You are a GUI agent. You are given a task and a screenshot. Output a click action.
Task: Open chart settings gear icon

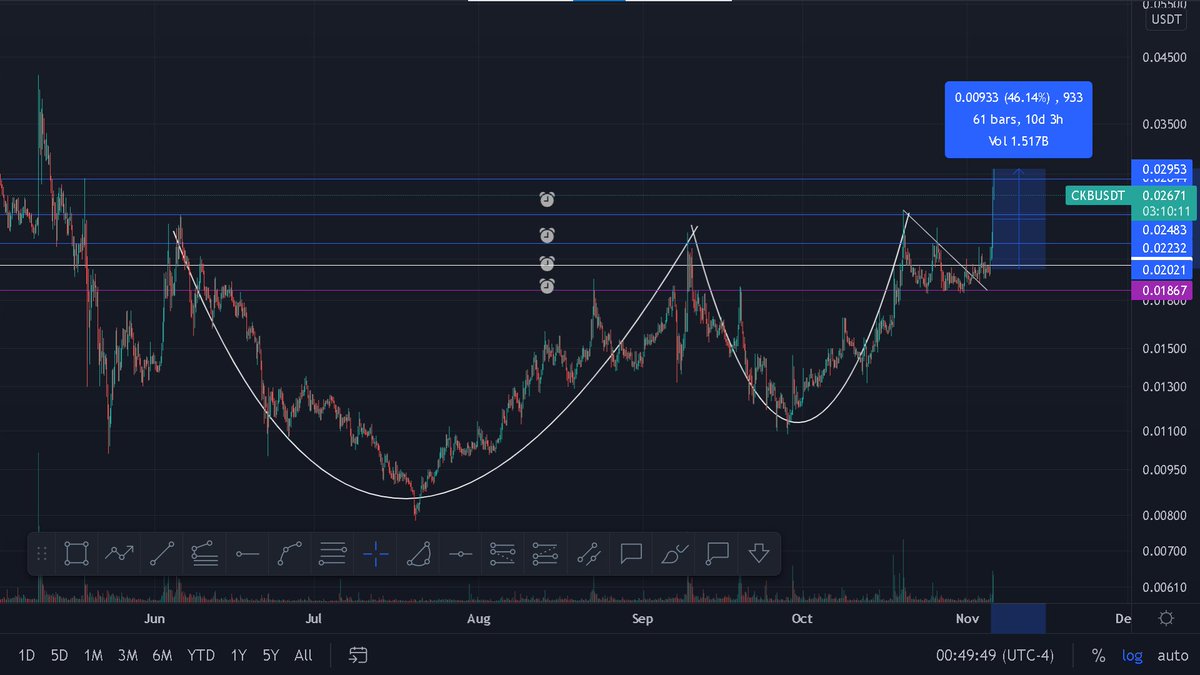click(x=1166, y=618)
